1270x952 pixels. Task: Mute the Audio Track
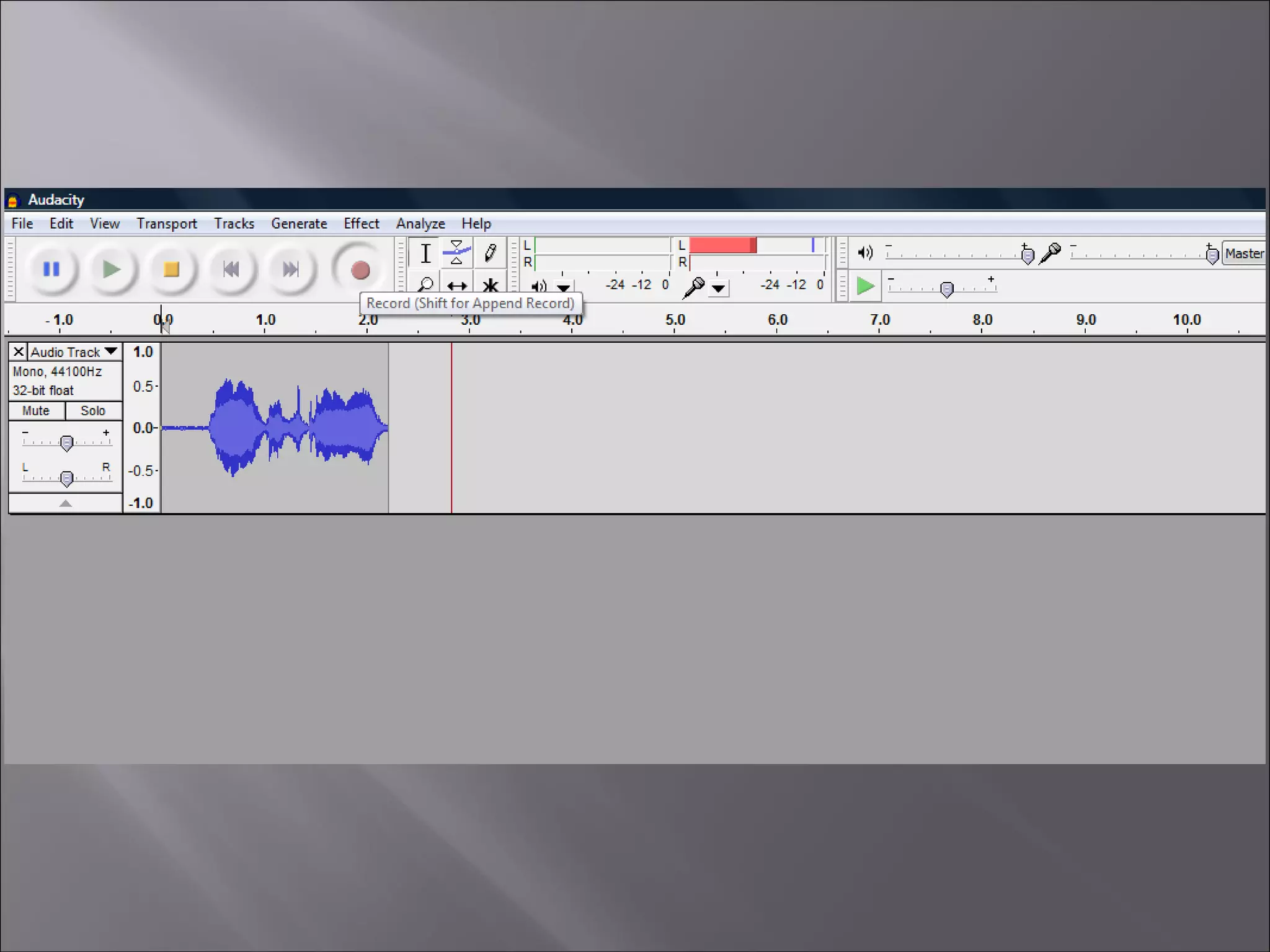point(36,411)
